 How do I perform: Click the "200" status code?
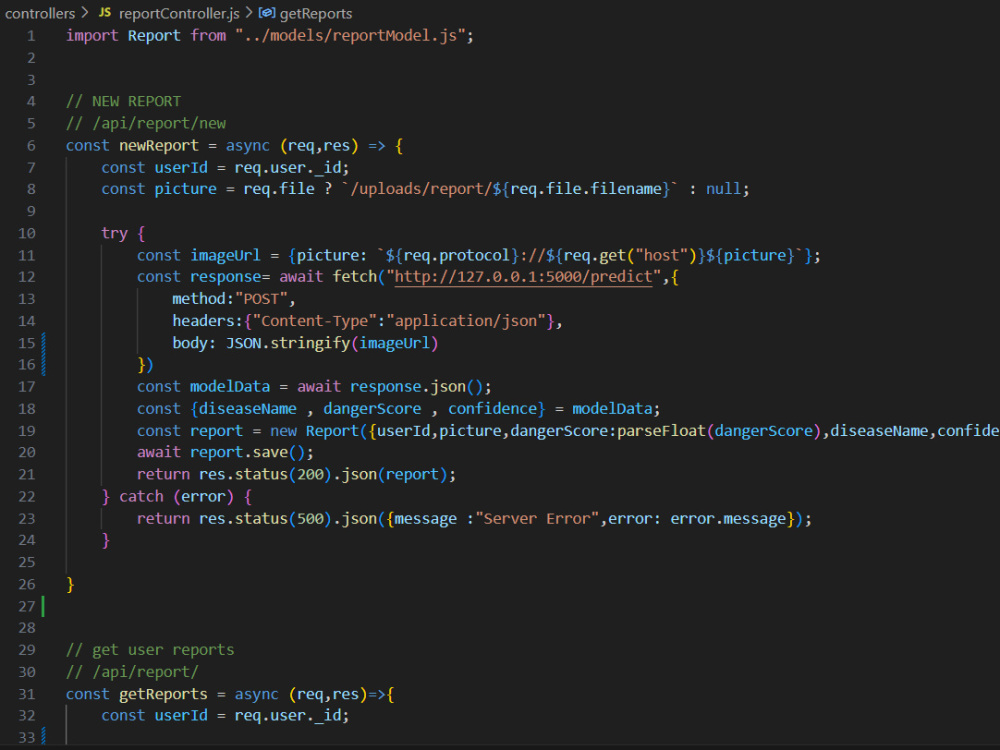click(310, 475)
